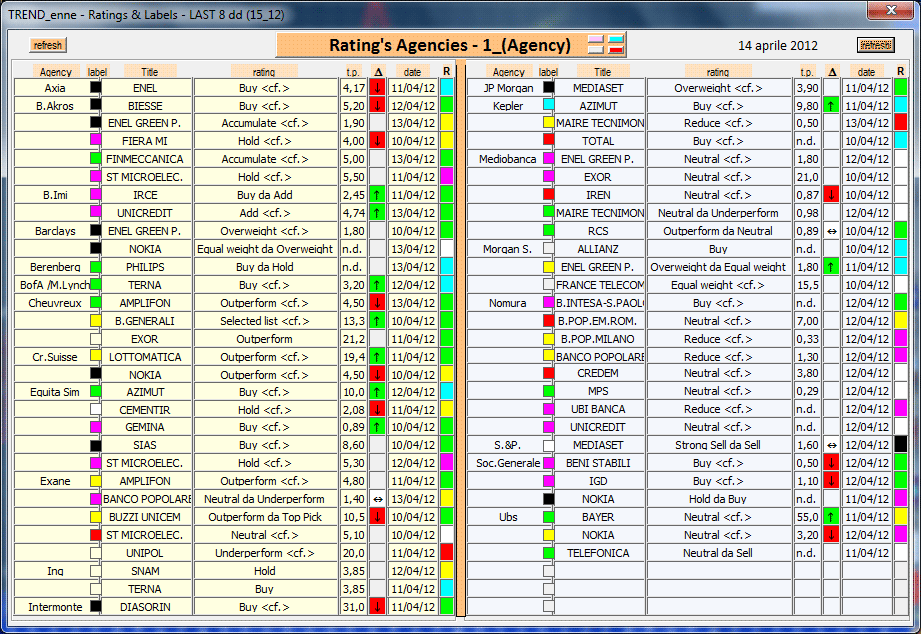
Task: Click the right table's date column header
Action: (x=866, y=72)
